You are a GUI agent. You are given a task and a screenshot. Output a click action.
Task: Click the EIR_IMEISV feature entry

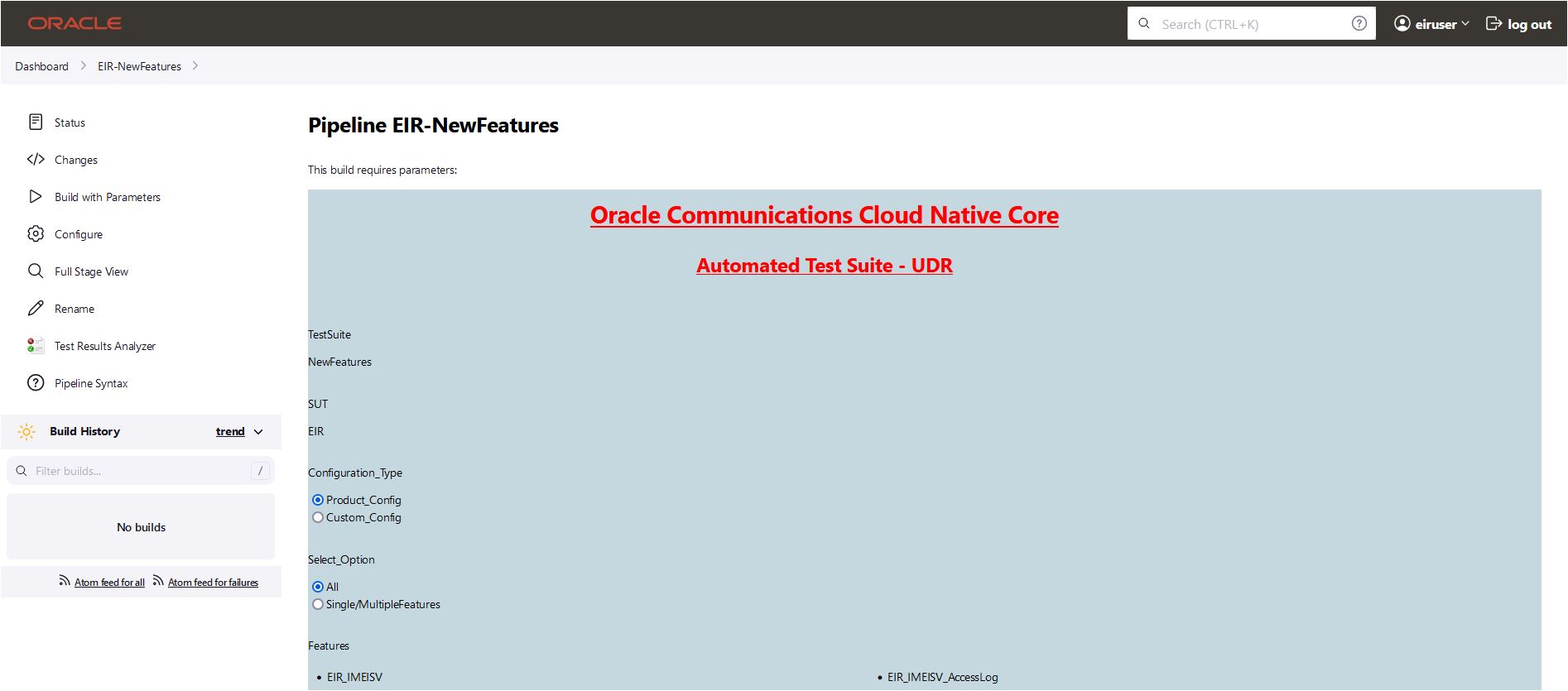(x=354, y=677)
